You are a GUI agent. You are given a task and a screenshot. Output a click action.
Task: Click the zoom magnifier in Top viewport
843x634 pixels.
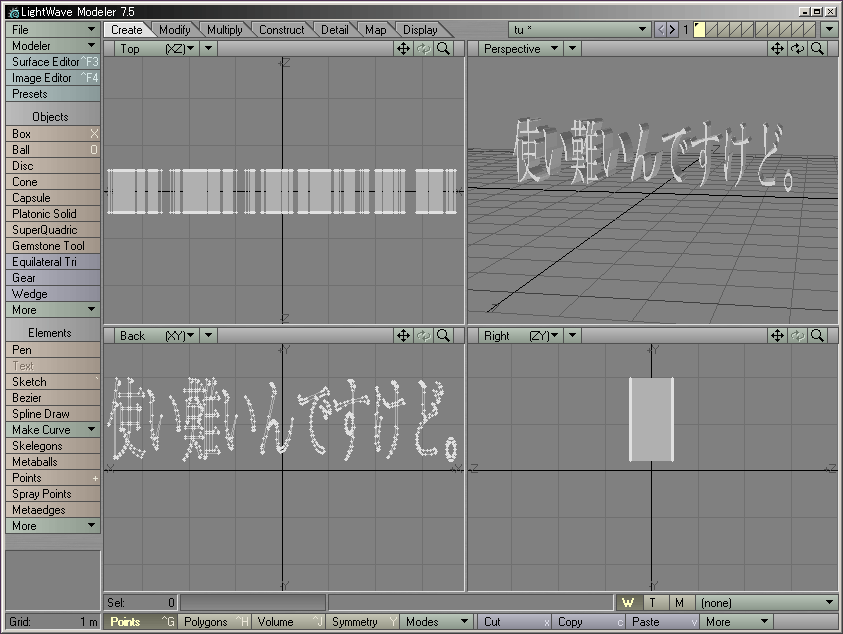point(443,48)
